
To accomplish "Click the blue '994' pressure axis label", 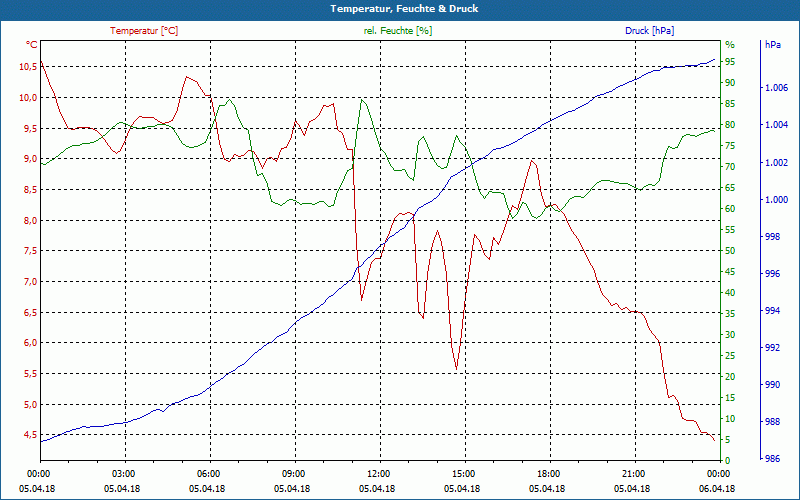I will click(773, 311).
